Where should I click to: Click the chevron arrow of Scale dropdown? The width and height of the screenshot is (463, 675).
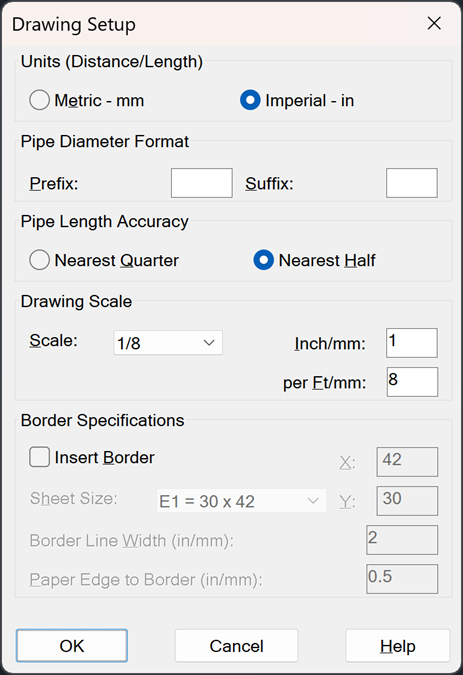click(209, 343)
